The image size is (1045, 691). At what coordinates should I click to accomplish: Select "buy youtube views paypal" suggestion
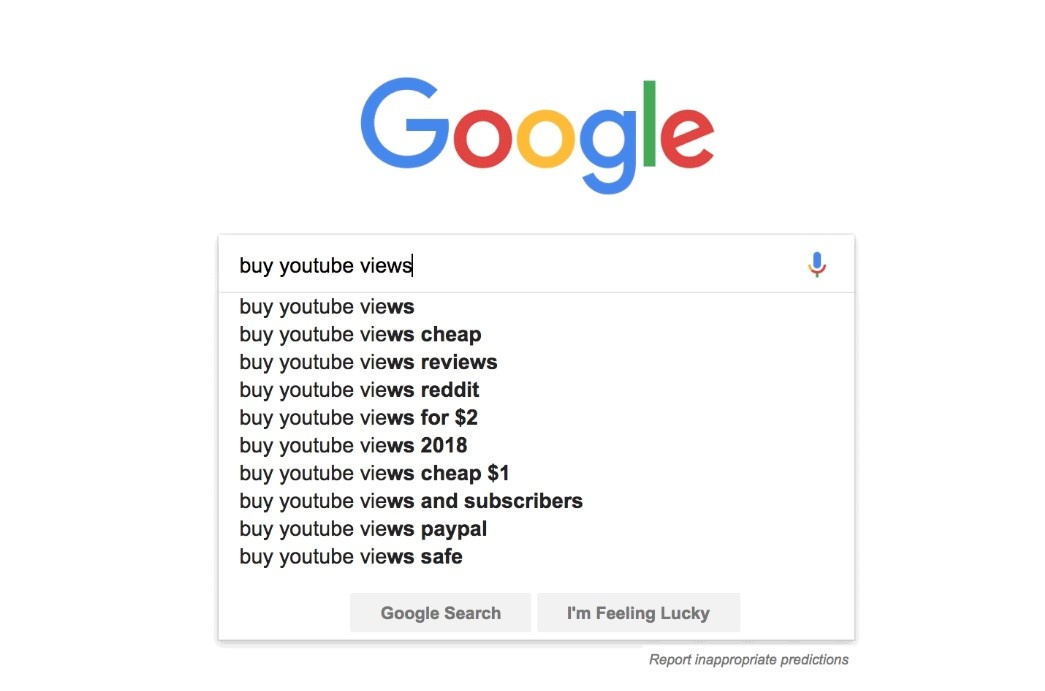[x=363, y=529]
